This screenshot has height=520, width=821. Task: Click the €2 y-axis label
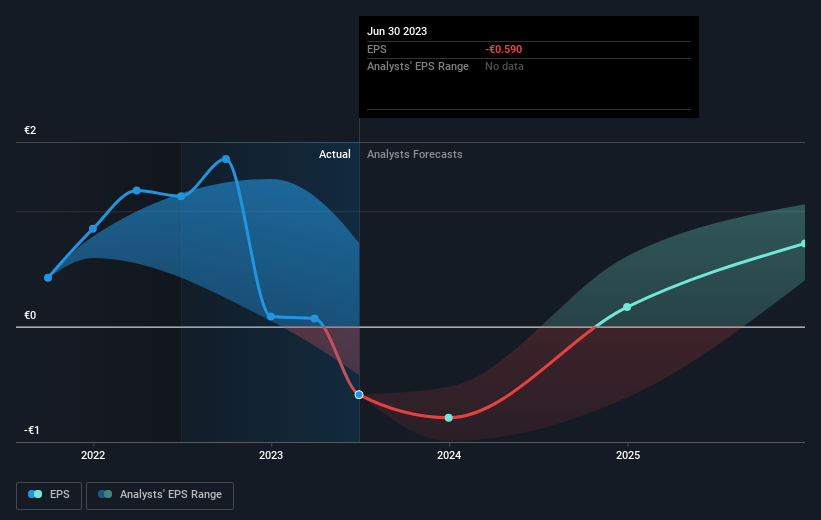click(30, 130)
